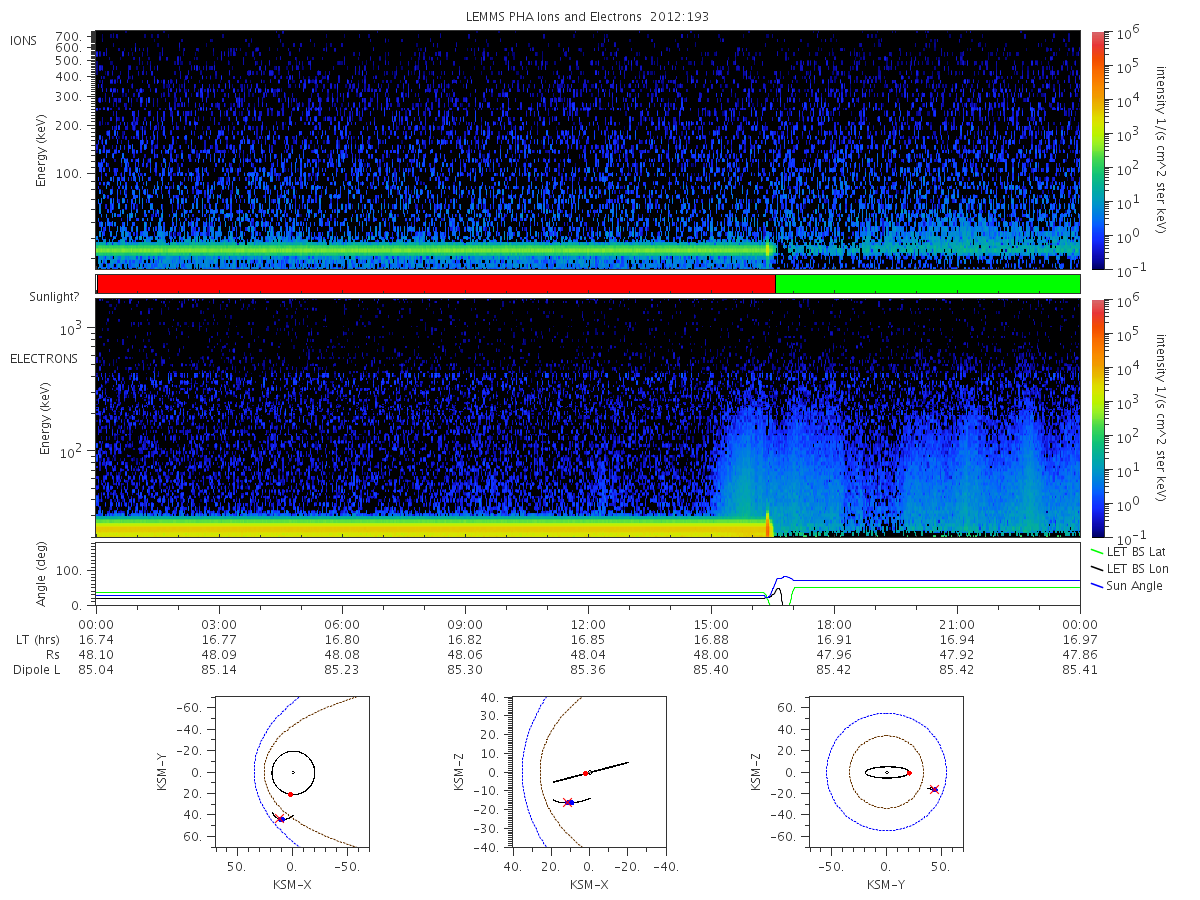Open the KSM-Y versus KSM-Z orbit plot

tap(886, 772)
